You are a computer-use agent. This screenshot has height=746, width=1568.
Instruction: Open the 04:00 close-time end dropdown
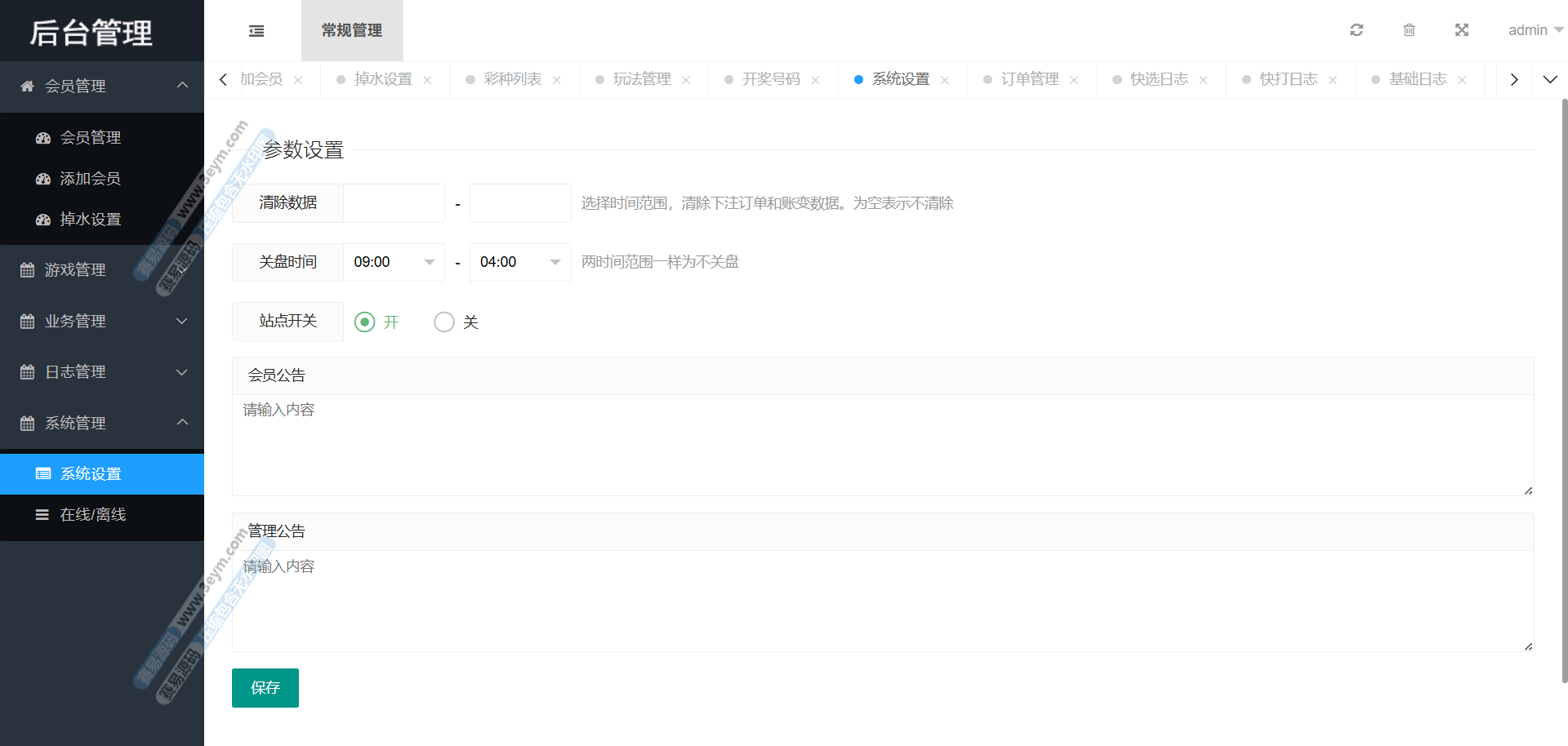click(520, 262)
